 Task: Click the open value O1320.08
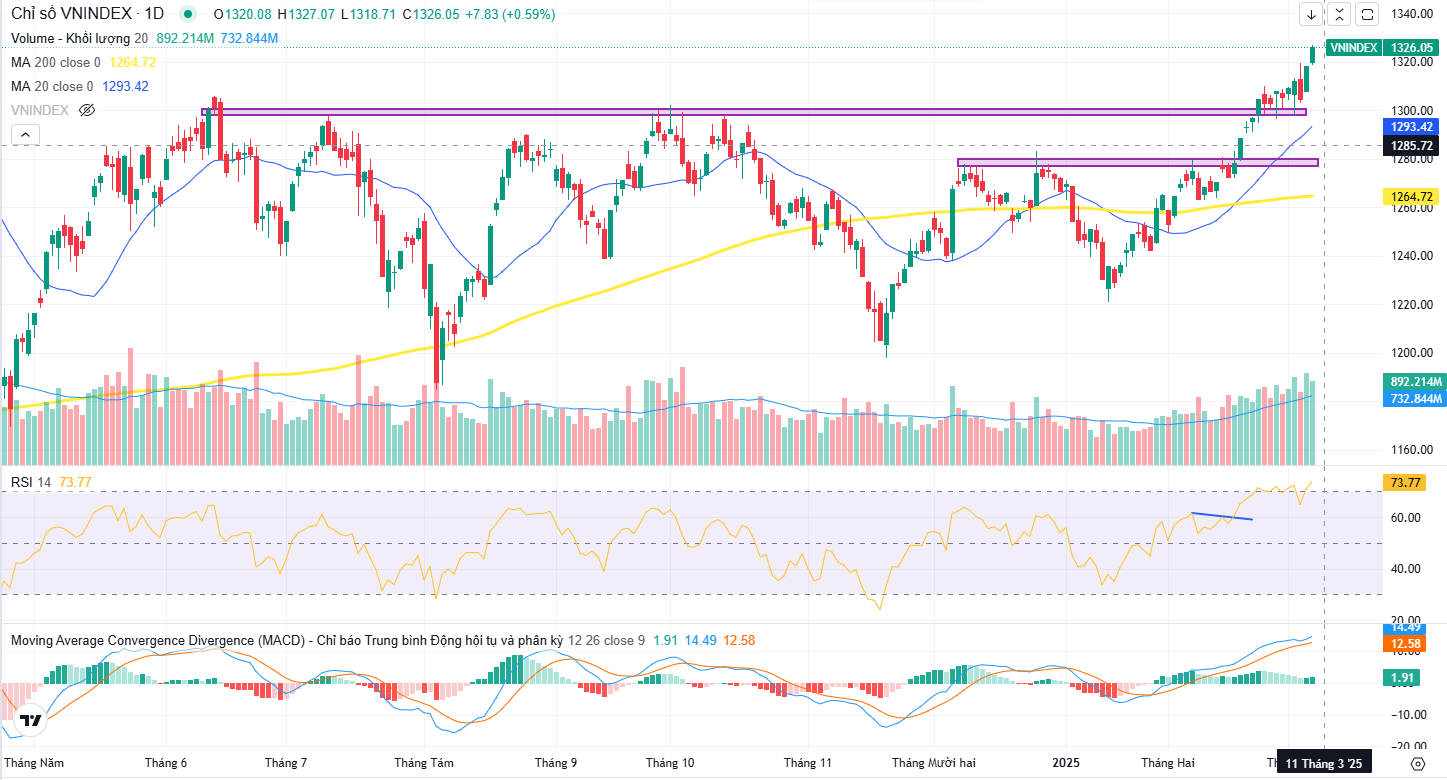tap(243, 14)
